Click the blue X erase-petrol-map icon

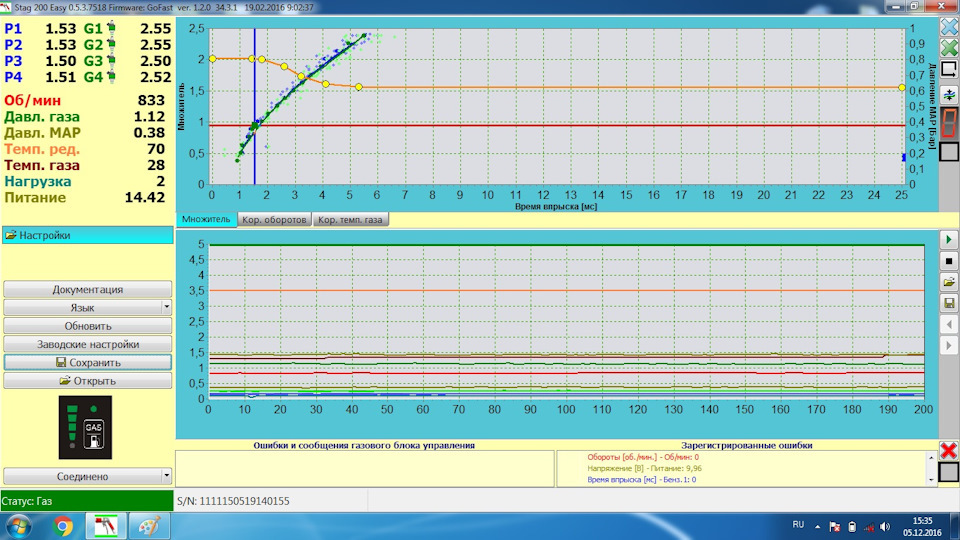949,27
